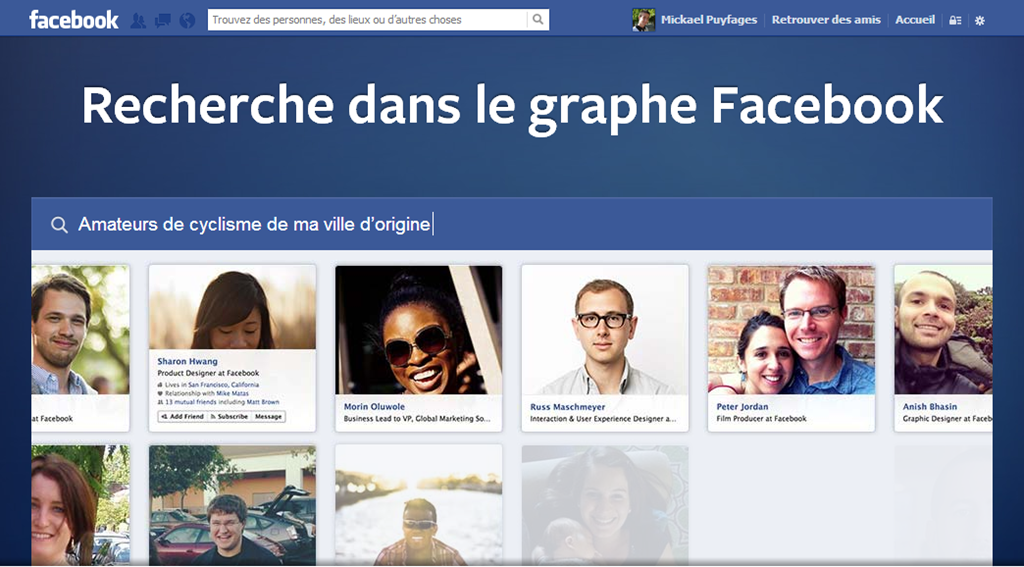Open messages icon in top bar
This screenshot has width=1024, height=567.
163,20
